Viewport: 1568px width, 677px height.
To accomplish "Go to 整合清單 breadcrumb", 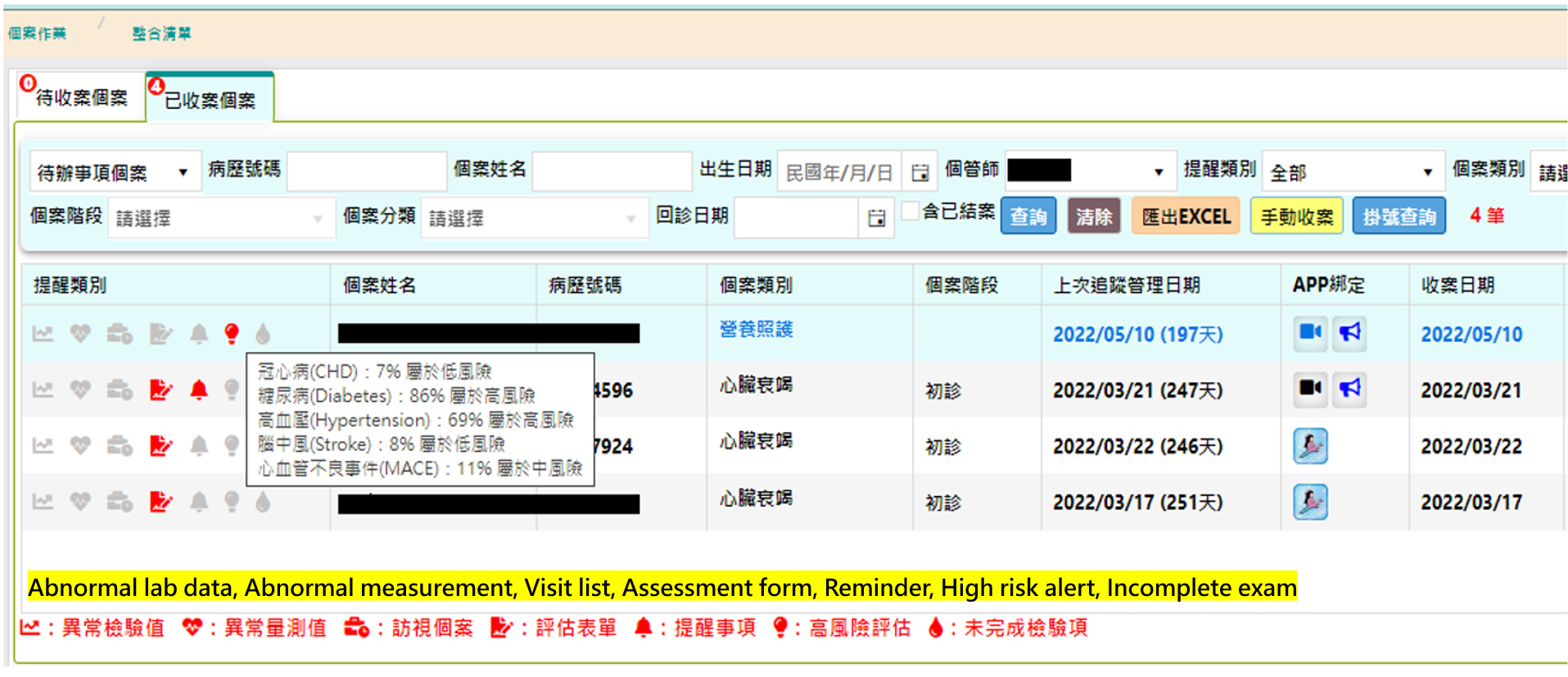I will pos(161,34).
